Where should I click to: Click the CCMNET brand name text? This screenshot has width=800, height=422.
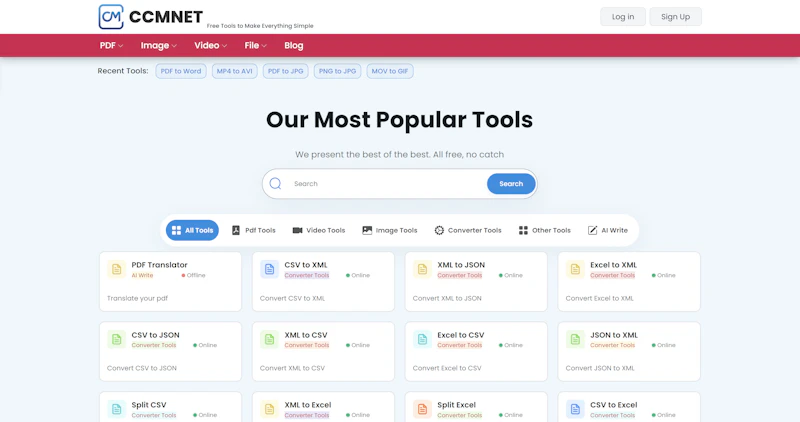pos(166,17)
